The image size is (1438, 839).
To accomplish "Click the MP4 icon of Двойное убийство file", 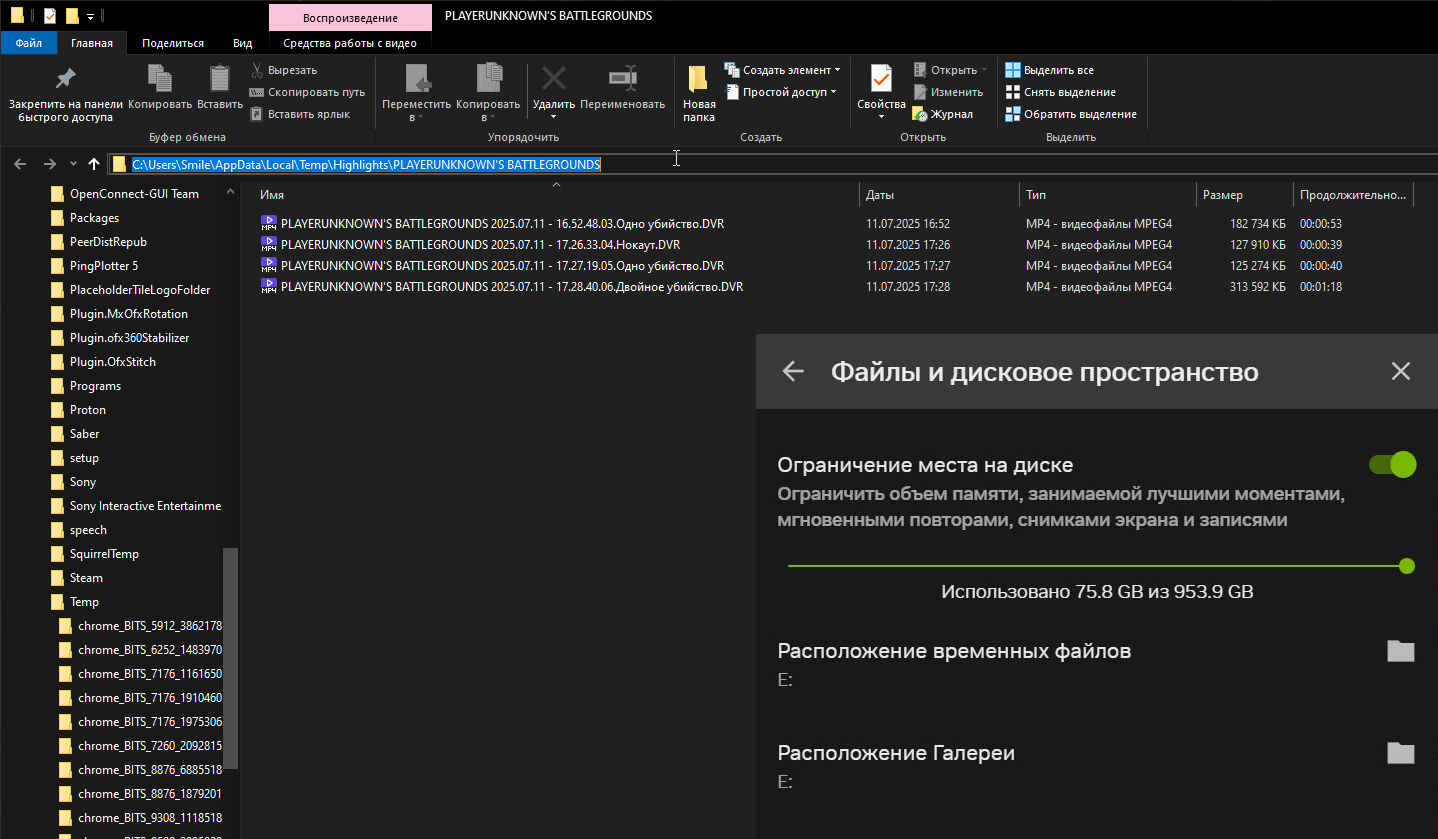I will (268, 286).
